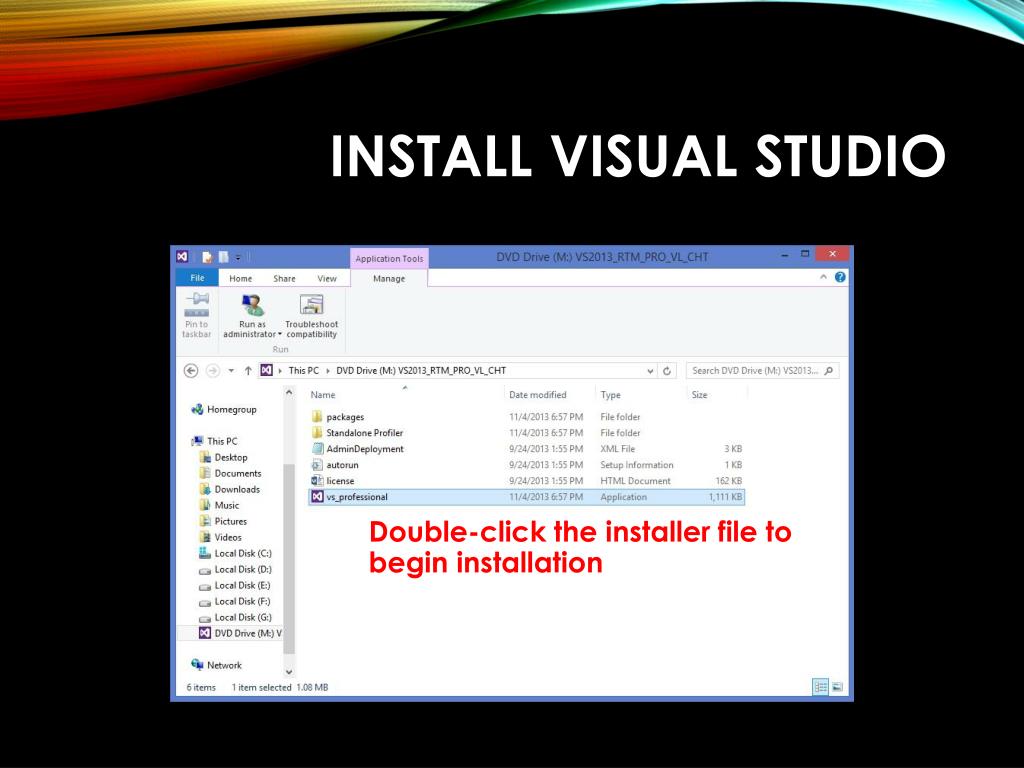Open Explorer help question mark
Viewport: 1024px width, 768px height.
tap(840, 277)
